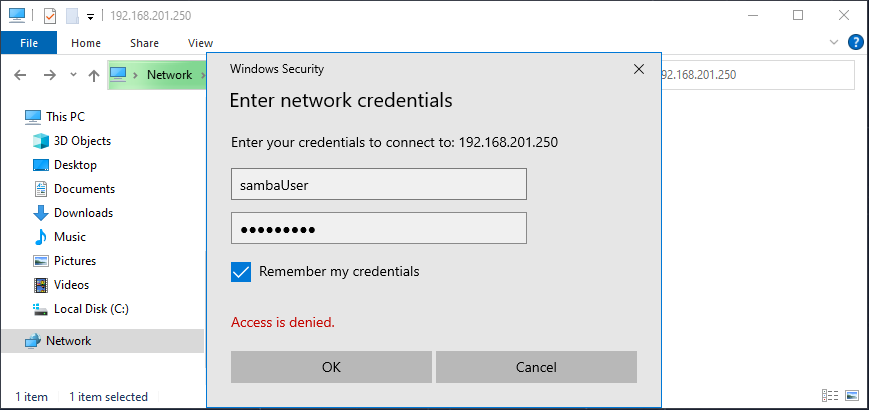Switch to the Share ribbon tab
This screenshot has width=869, height=410.
144,43
